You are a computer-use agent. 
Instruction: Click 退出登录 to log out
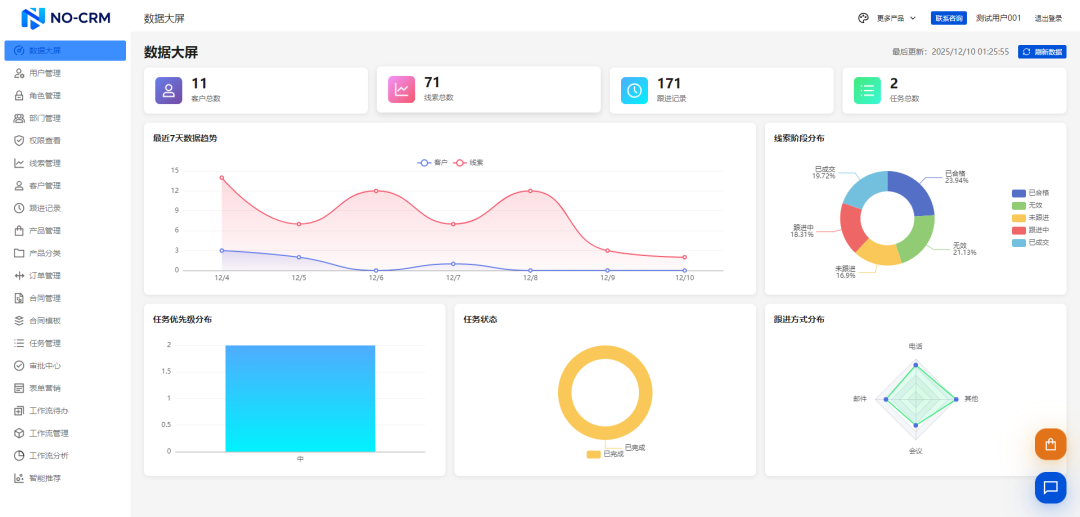point(1048,19)
